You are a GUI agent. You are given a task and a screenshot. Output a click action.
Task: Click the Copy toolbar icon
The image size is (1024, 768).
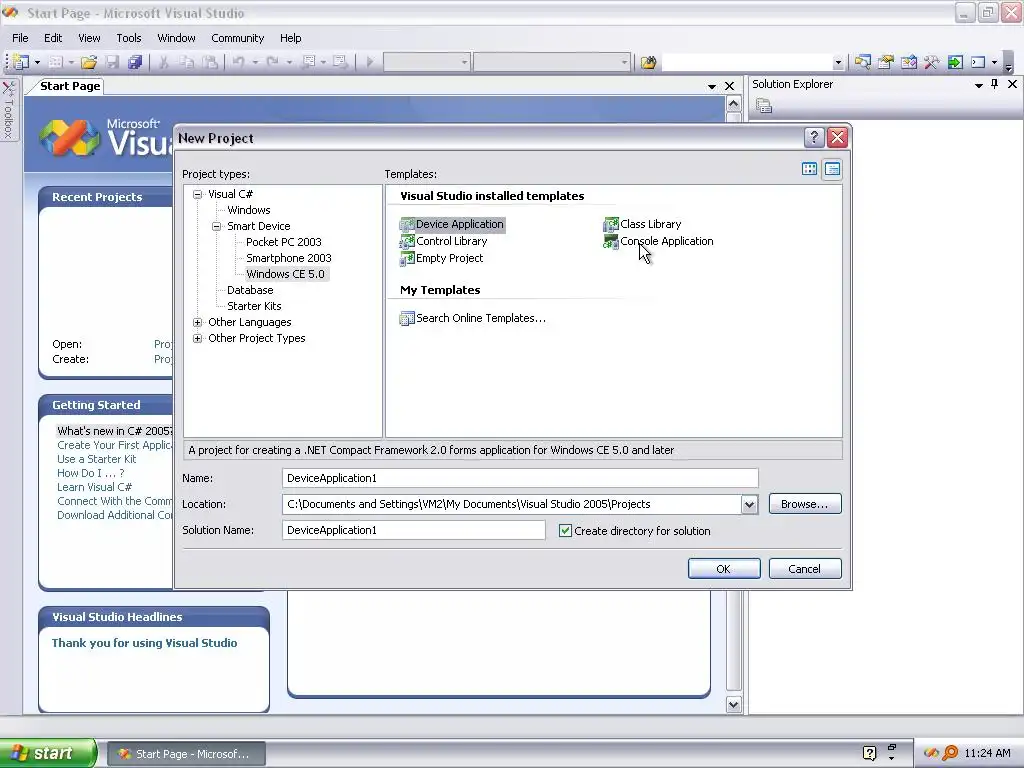click(x=187, y=62)
